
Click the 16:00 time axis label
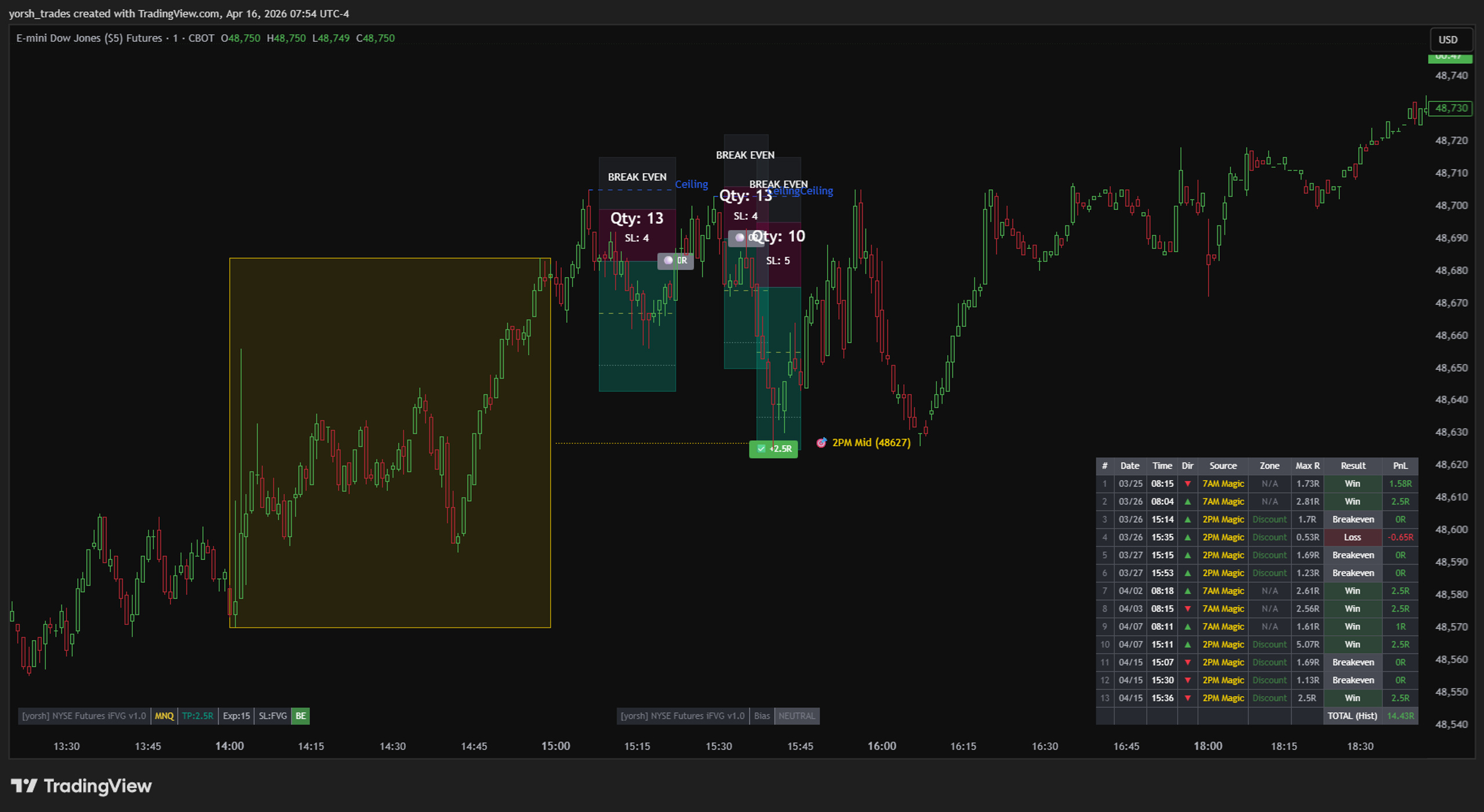882,746
